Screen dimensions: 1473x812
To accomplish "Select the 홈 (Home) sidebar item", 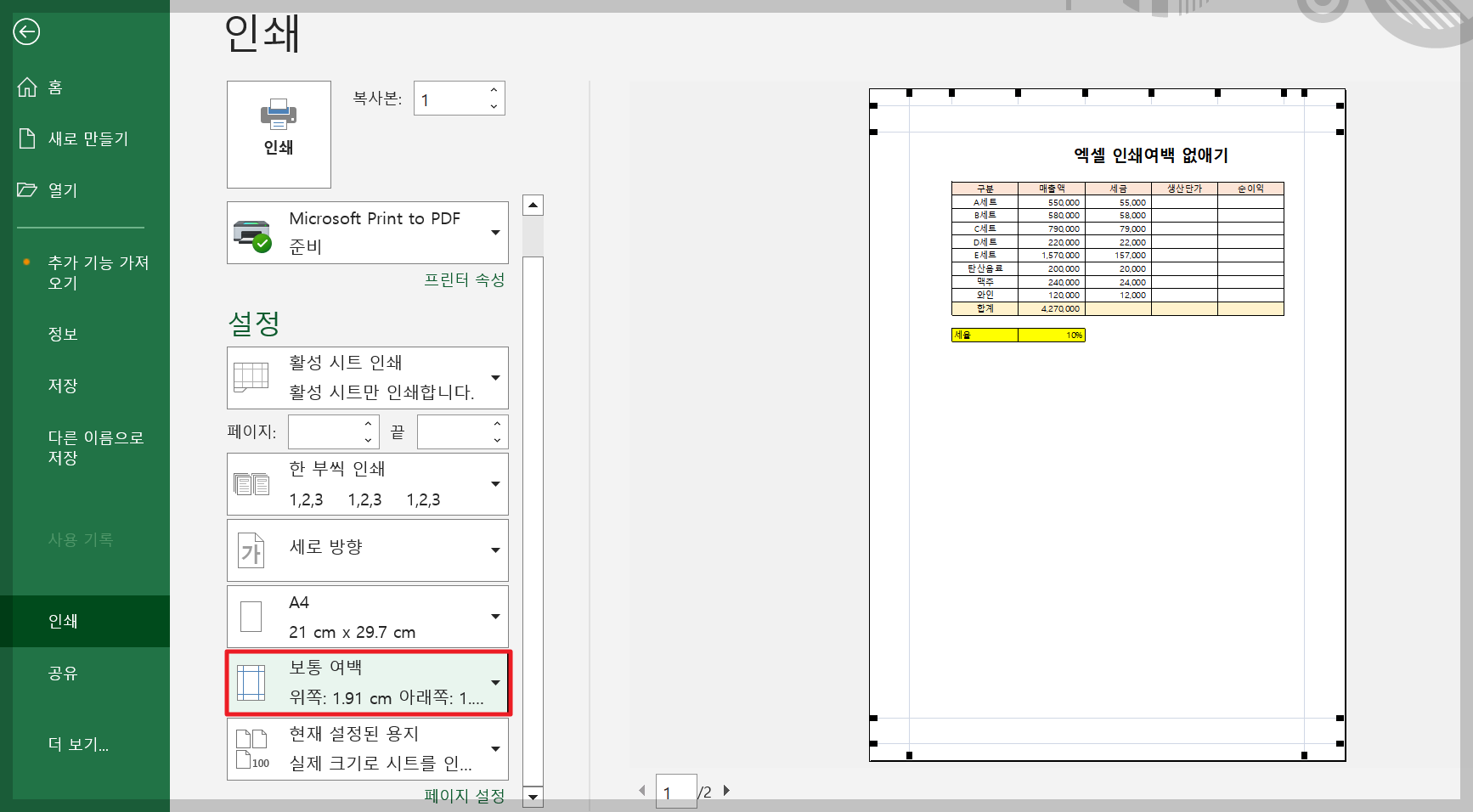I will [59, 86].
